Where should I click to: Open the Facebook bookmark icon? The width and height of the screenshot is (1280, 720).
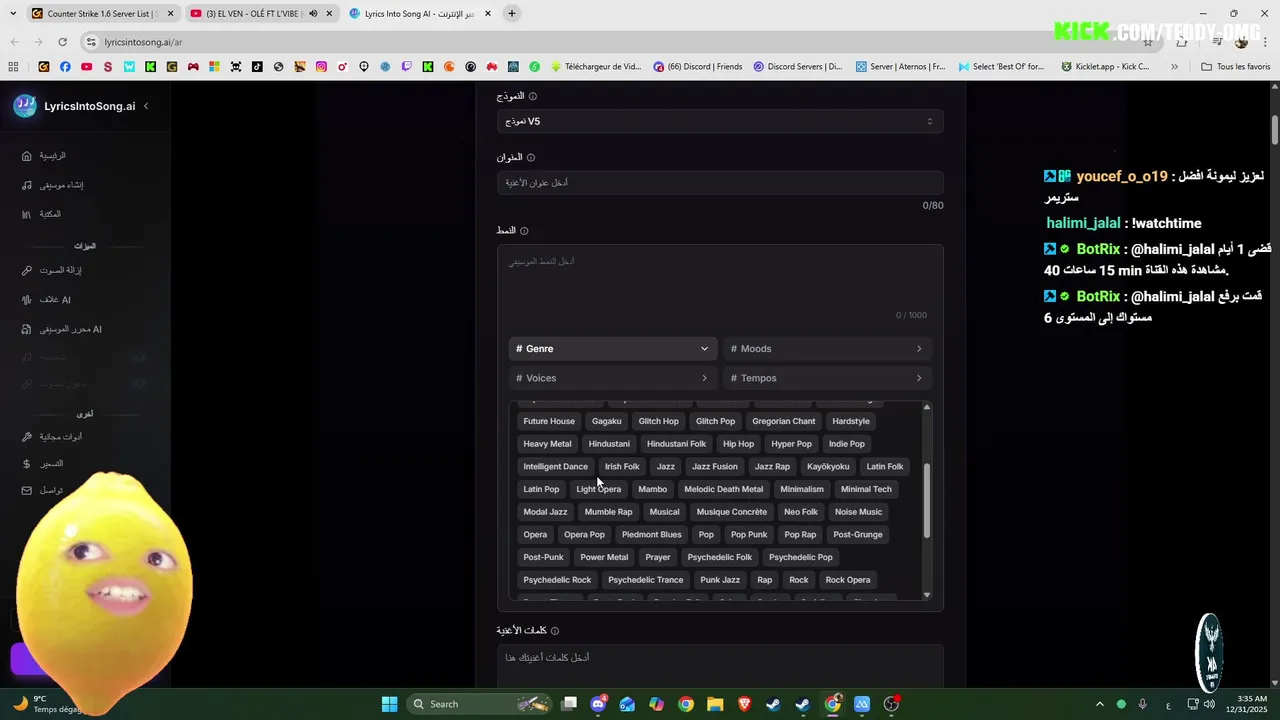coord(65,67)
